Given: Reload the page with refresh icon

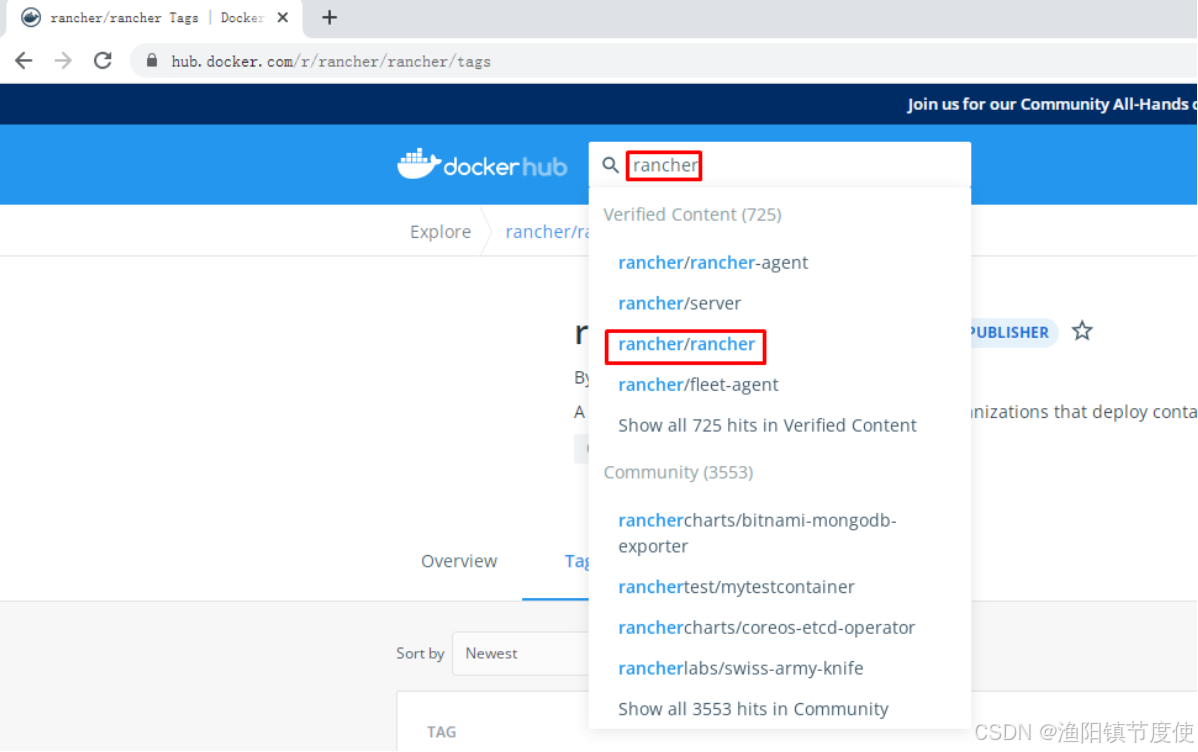Looking at the screenshot, I should [x=103, y=60].
